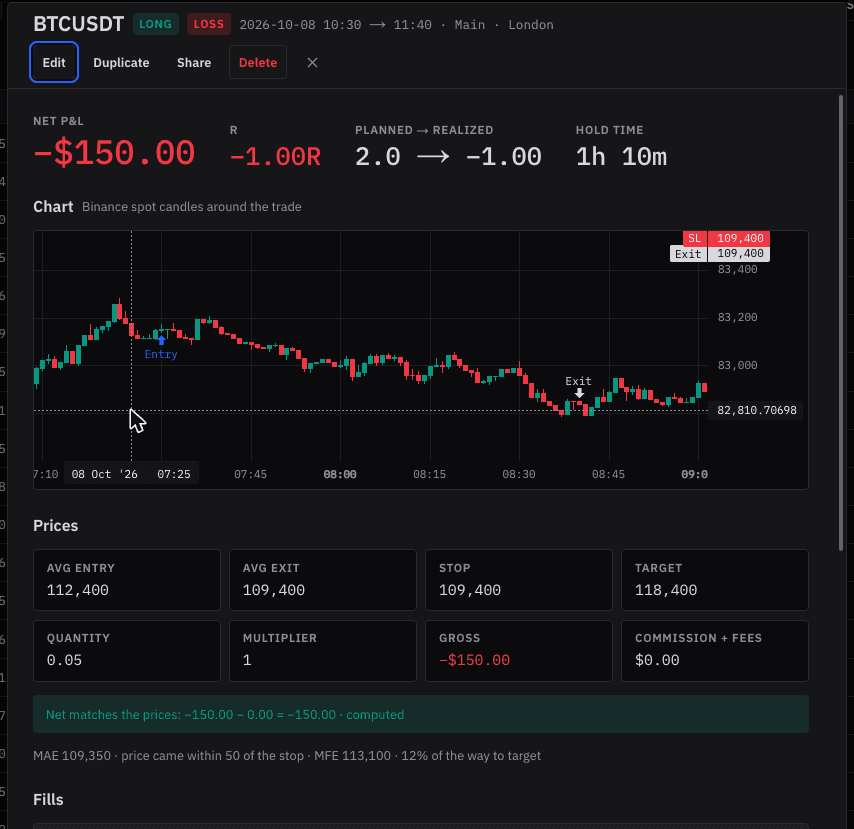The image size is (854, 829).
Task: Select the AVG EXIT 109,400 card
Action: tap(323, 580)
